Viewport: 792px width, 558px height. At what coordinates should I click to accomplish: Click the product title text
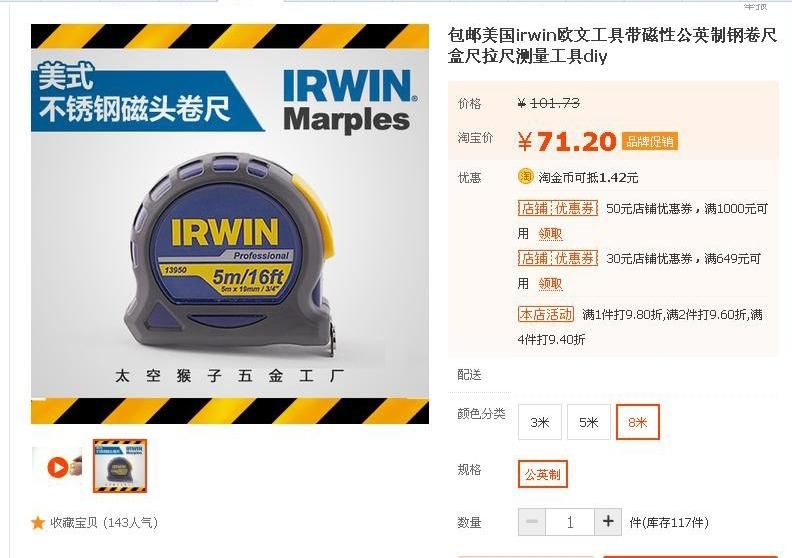612,45
